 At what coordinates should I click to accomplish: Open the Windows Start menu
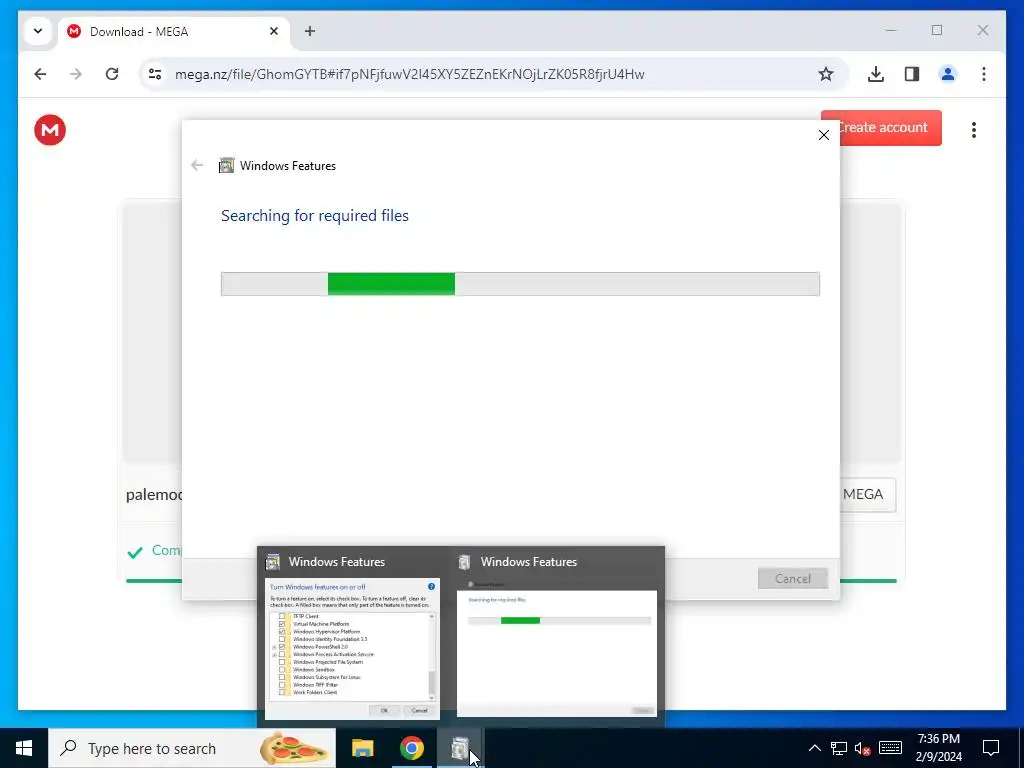pyautogui.click(x=24, y=748)
